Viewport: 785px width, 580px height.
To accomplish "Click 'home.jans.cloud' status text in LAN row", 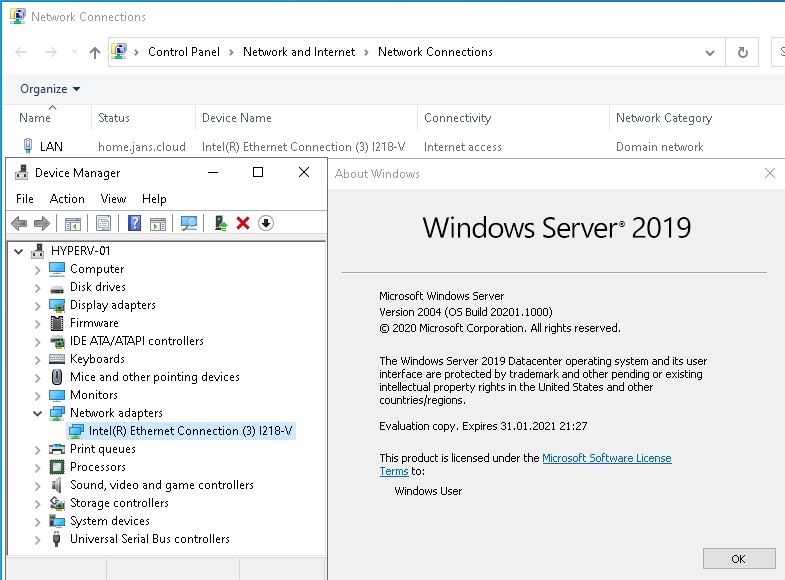I will pyautogui.click(x=142, y=147).
